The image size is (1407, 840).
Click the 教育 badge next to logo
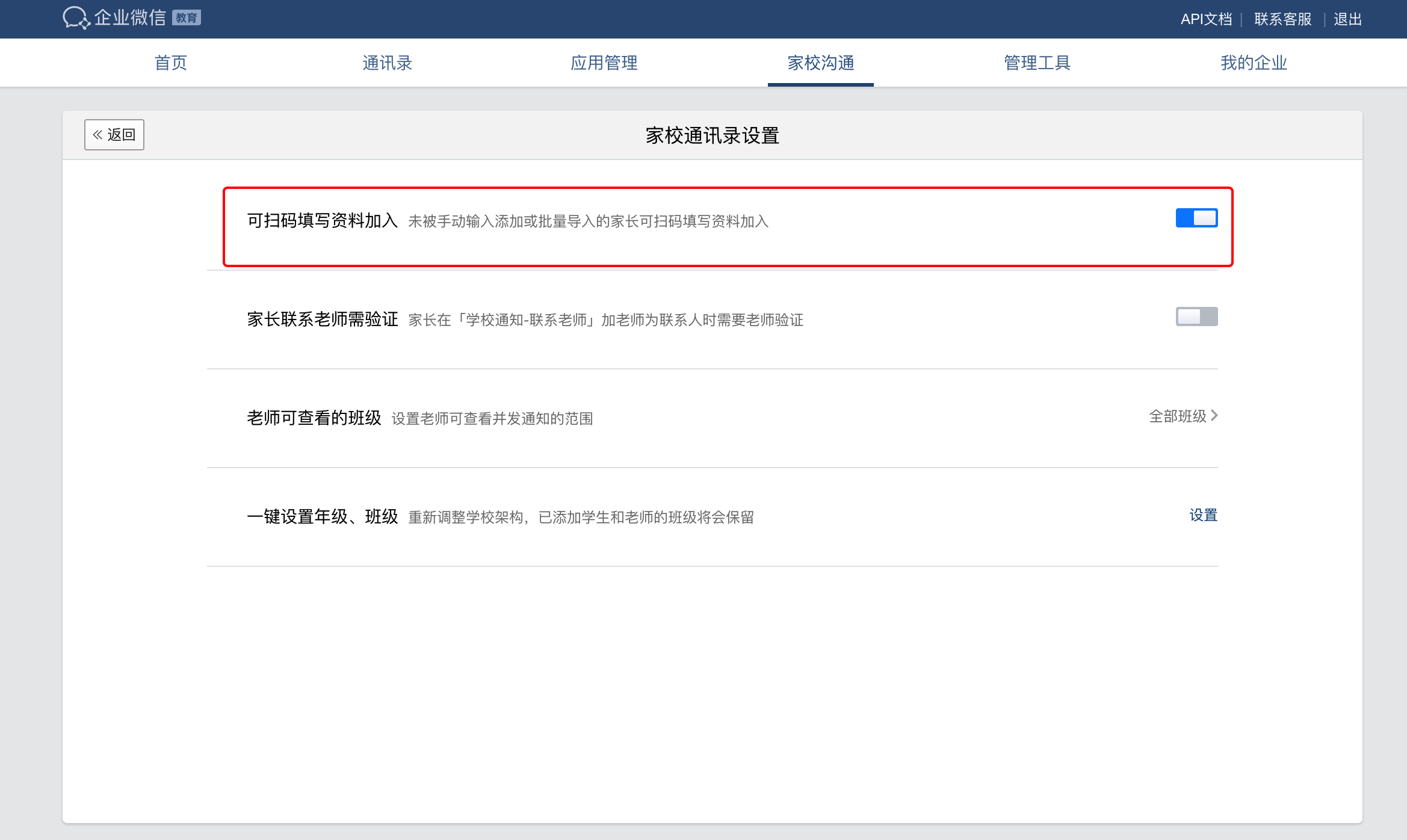pyautogui.click(x=187, y=18)
